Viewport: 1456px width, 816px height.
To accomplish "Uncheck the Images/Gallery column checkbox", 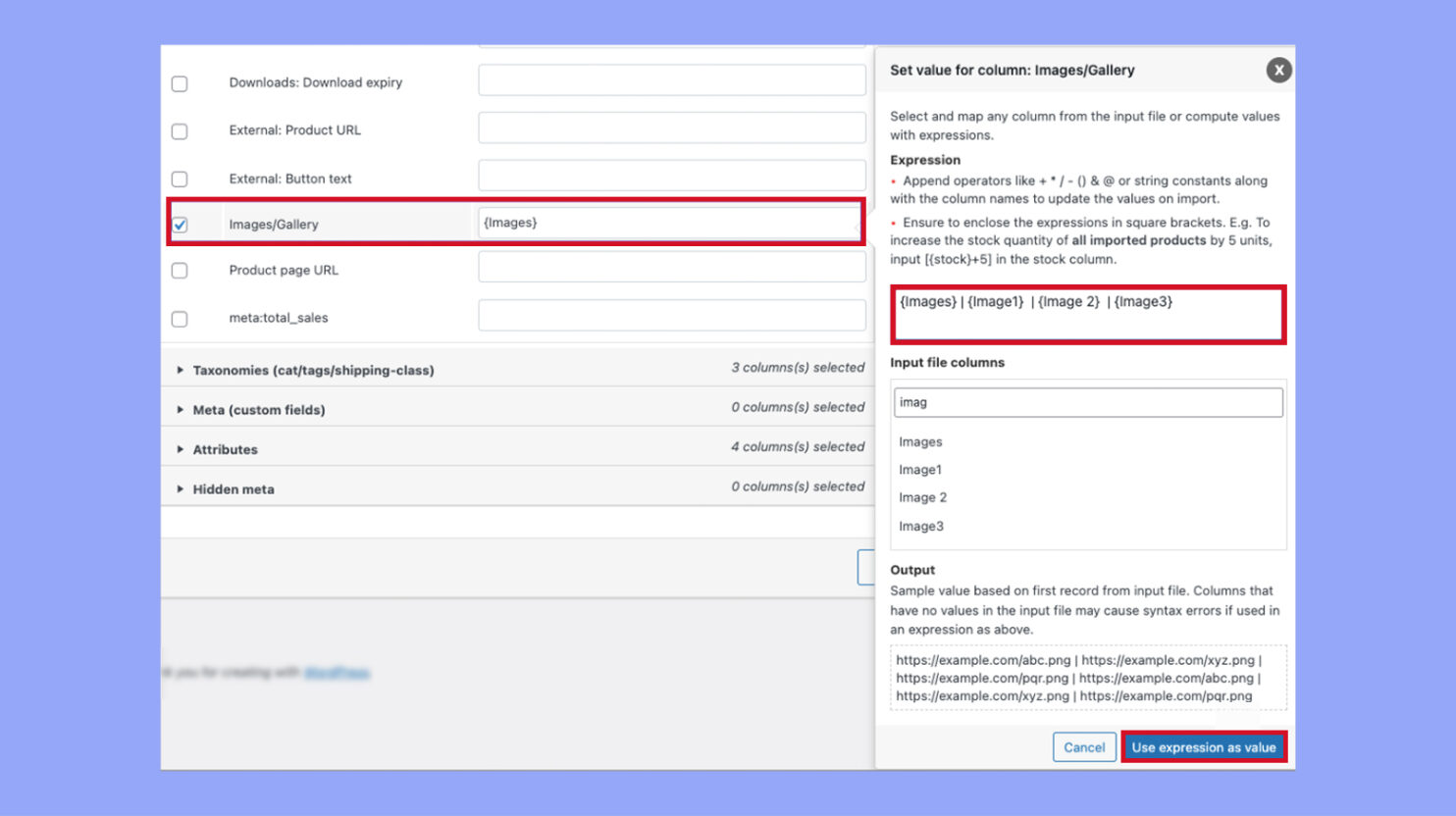I will [180, 223].
